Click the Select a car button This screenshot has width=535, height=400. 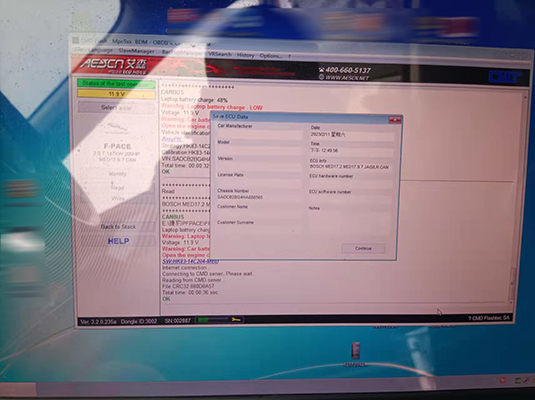coord(116,108)
